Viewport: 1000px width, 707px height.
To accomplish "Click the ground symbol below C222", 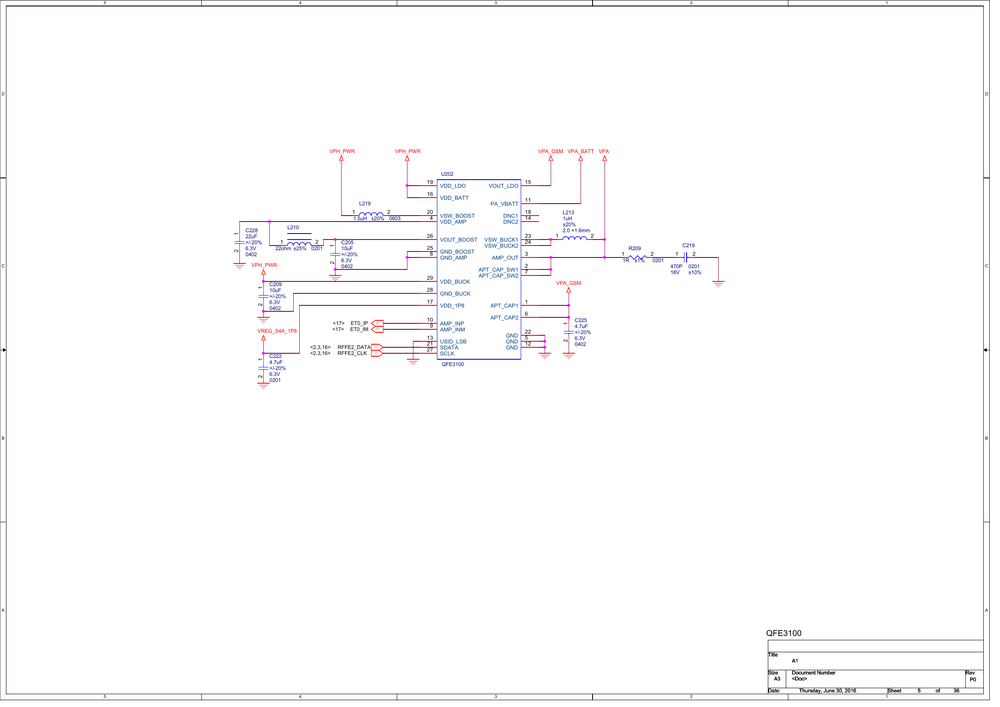I will click(x=263, y=385).
